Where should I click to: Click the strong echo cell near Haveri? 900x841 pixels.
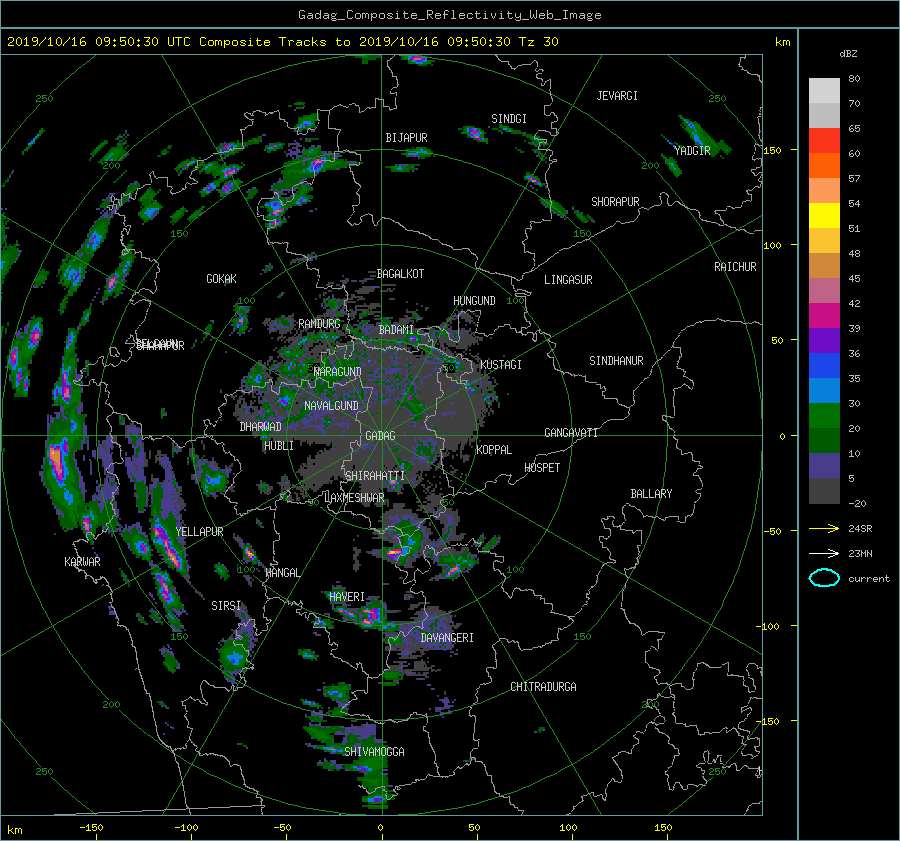(370, 617)
